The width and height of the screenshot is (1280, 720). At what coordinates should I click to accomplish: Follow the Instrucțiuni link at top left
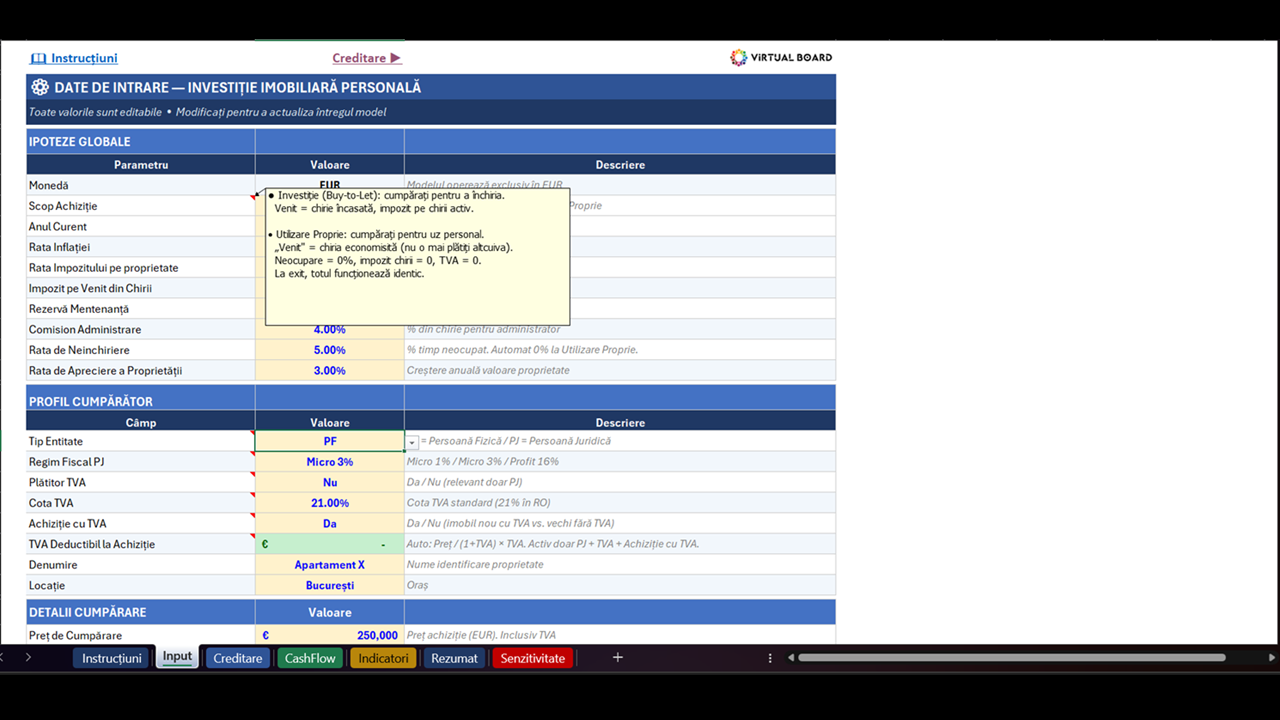click(84, 58)
